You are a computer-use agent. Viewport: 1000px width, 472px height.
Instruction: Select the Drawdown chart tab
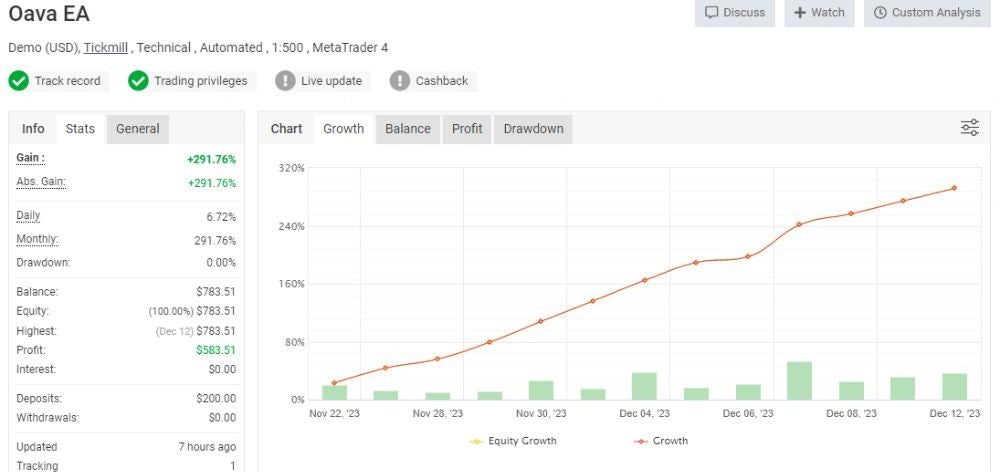533,129
